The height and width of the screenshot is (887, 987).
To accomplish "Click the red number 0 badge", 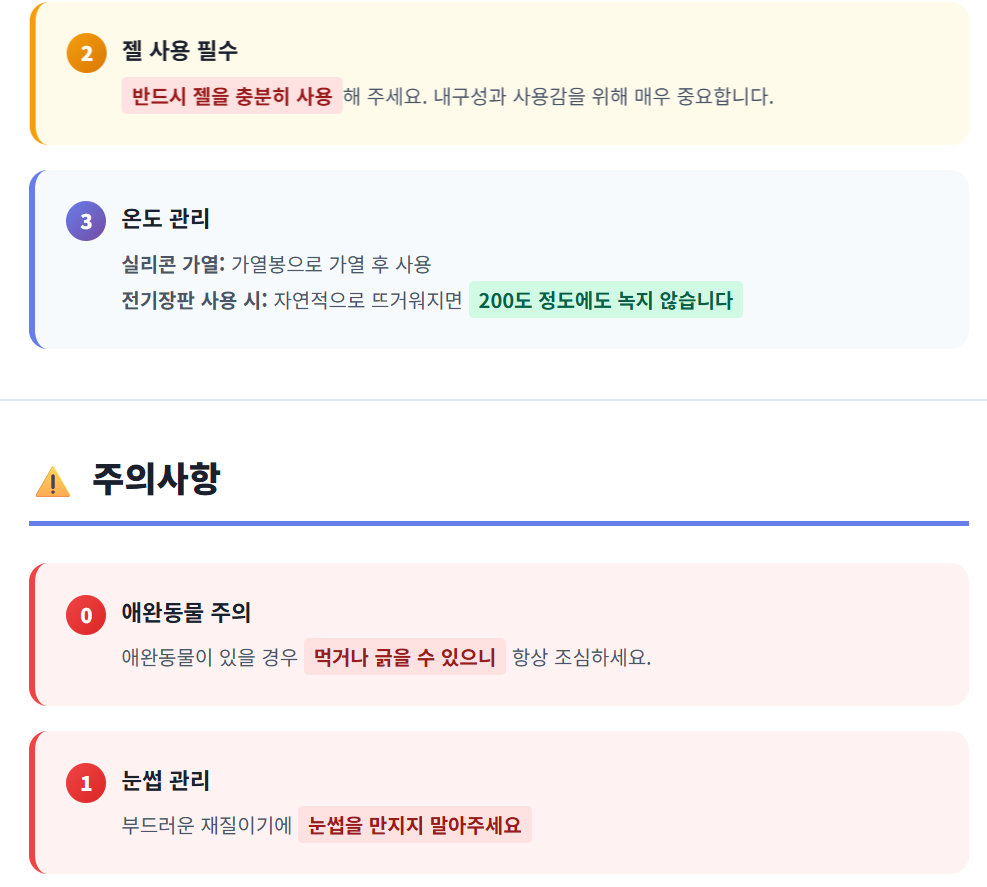I will coord(86,615).
